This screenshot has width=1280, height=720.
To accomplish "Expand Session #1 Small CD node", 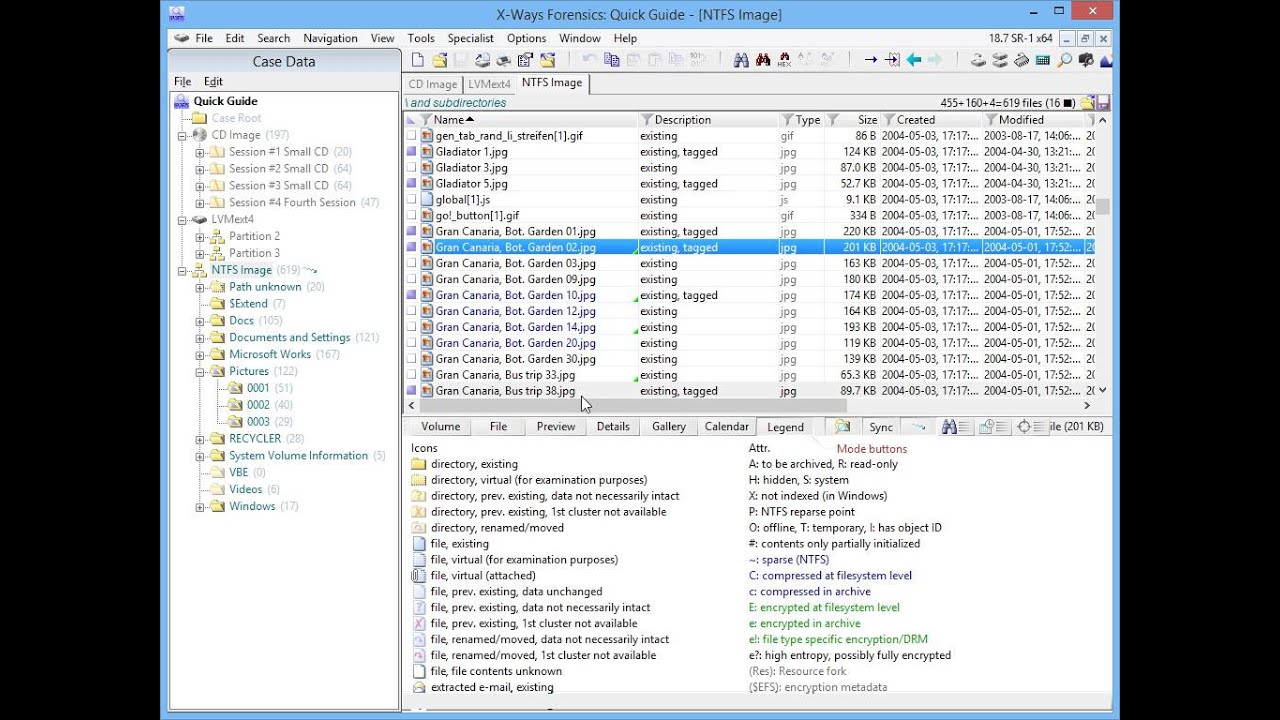I will [x=200, y=152].
